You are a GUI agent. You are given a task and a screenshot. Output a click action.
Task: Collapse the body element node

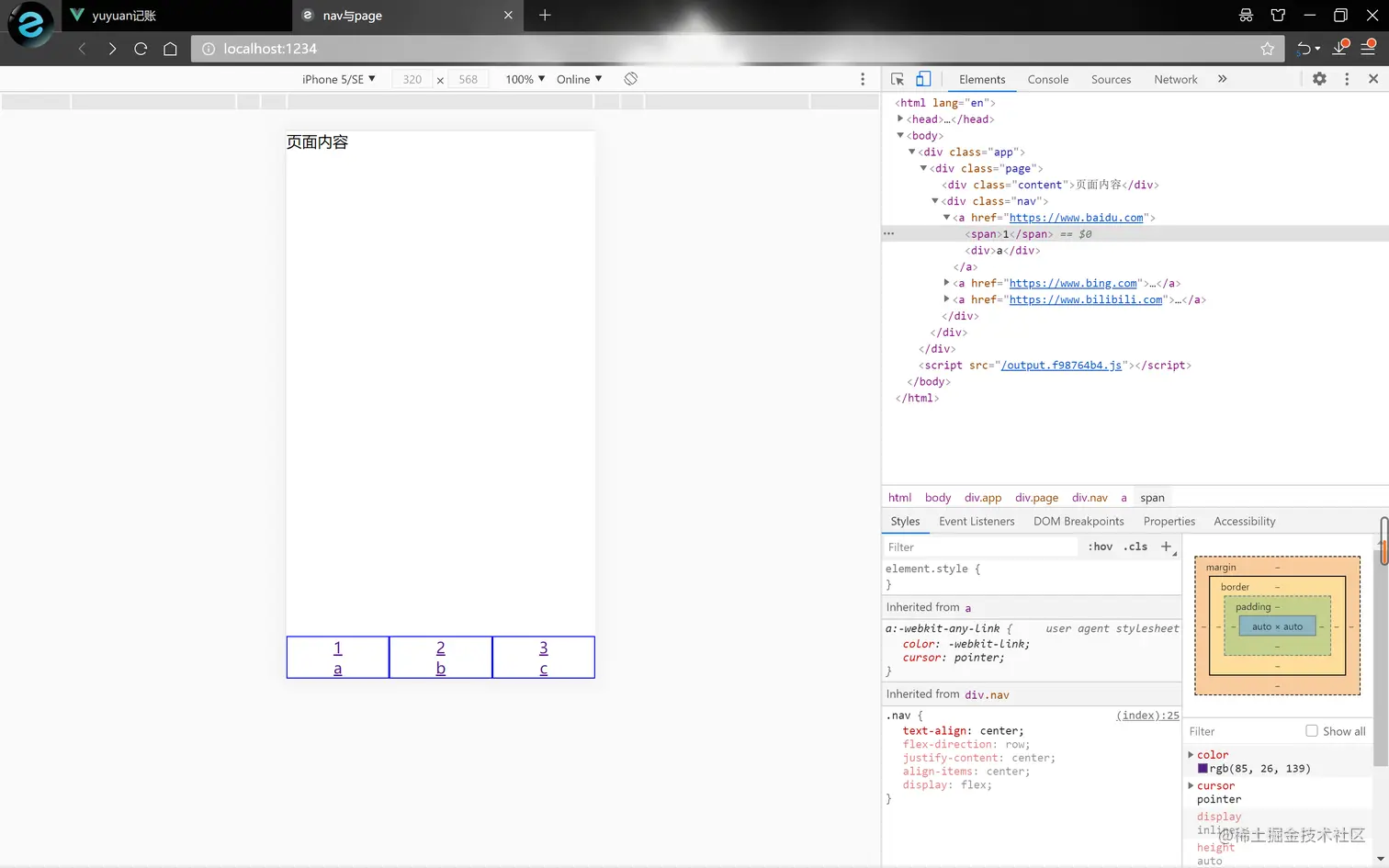coord(900,135)
